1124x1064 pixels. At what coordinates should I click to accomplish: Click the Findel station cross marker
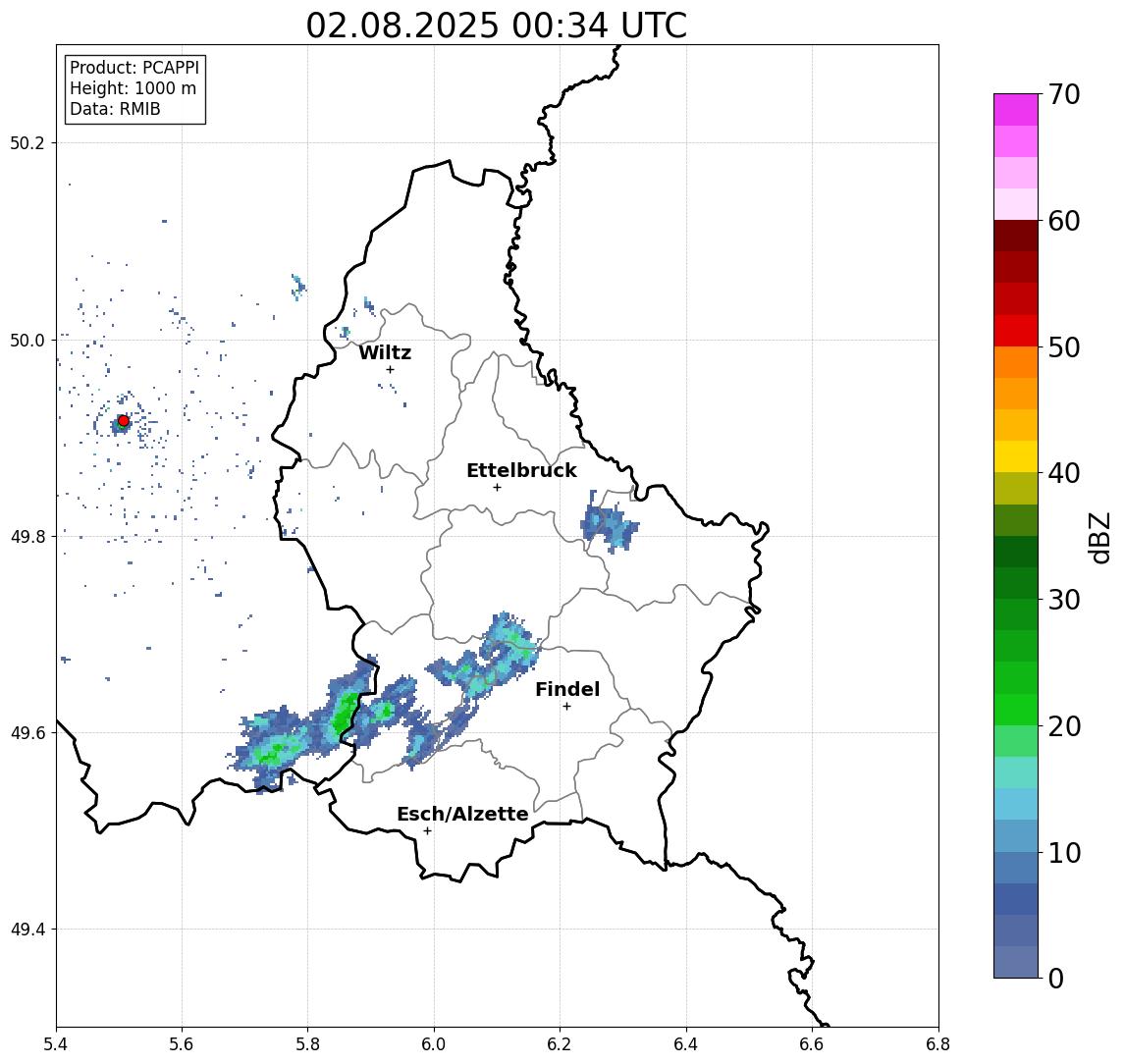(x=566, y=707)
